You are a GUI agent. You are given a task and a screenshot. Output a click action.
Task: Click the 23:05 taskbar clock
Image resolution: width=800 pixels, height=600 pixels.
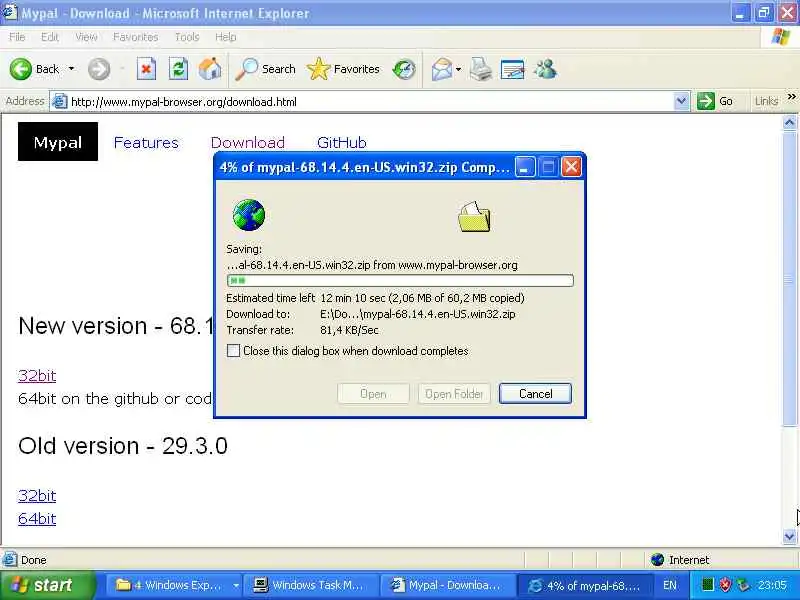(x=772, y=585)
